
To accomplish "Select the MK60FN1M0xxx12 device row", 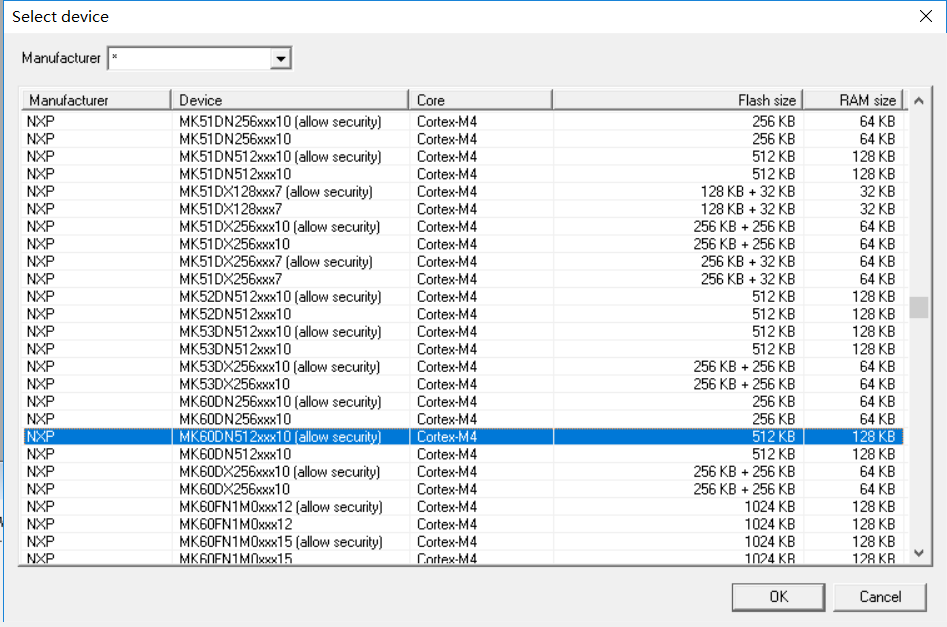I will 463,524.
